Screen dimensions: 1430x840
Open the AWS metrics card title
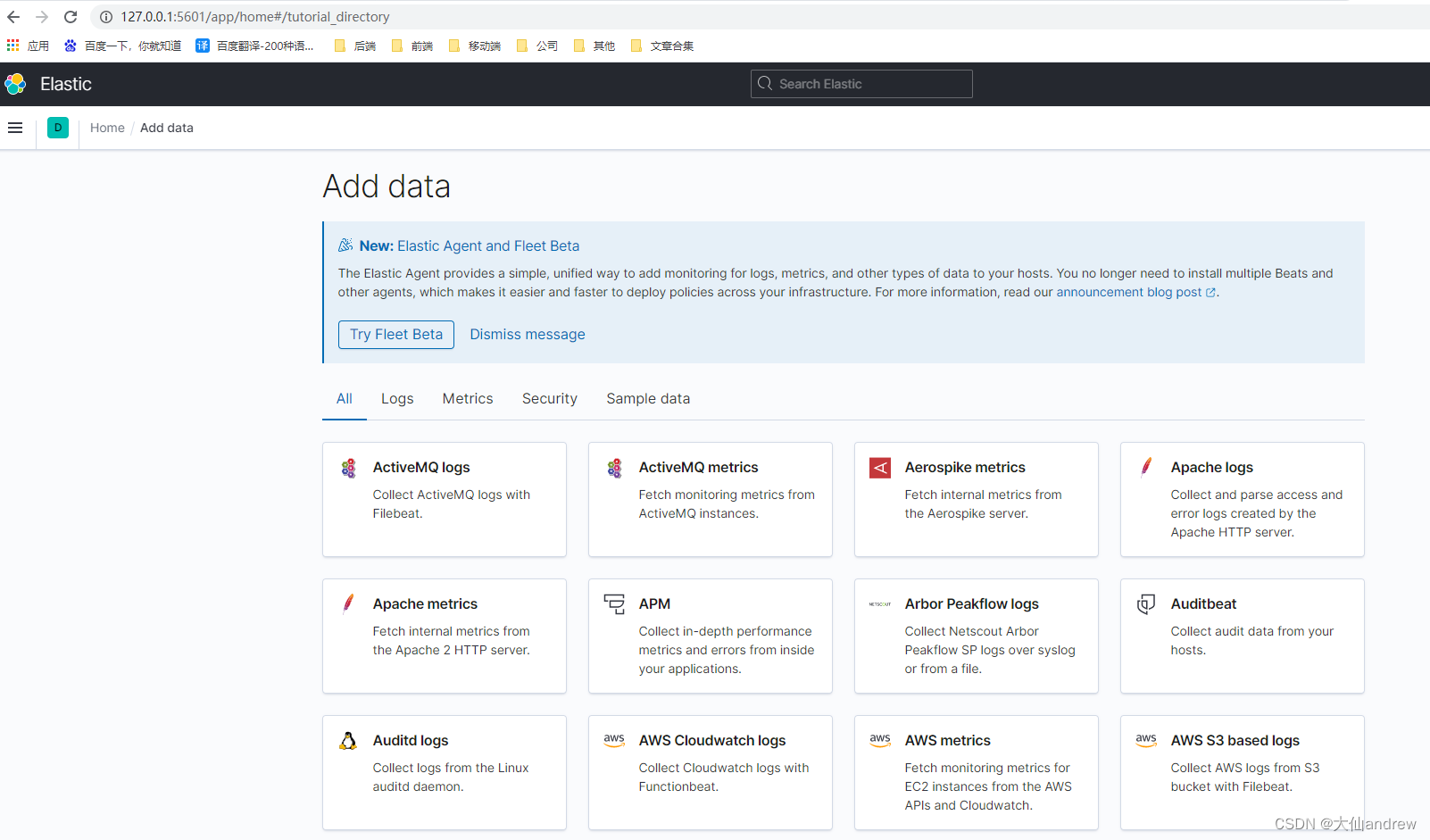click(948, 741)
